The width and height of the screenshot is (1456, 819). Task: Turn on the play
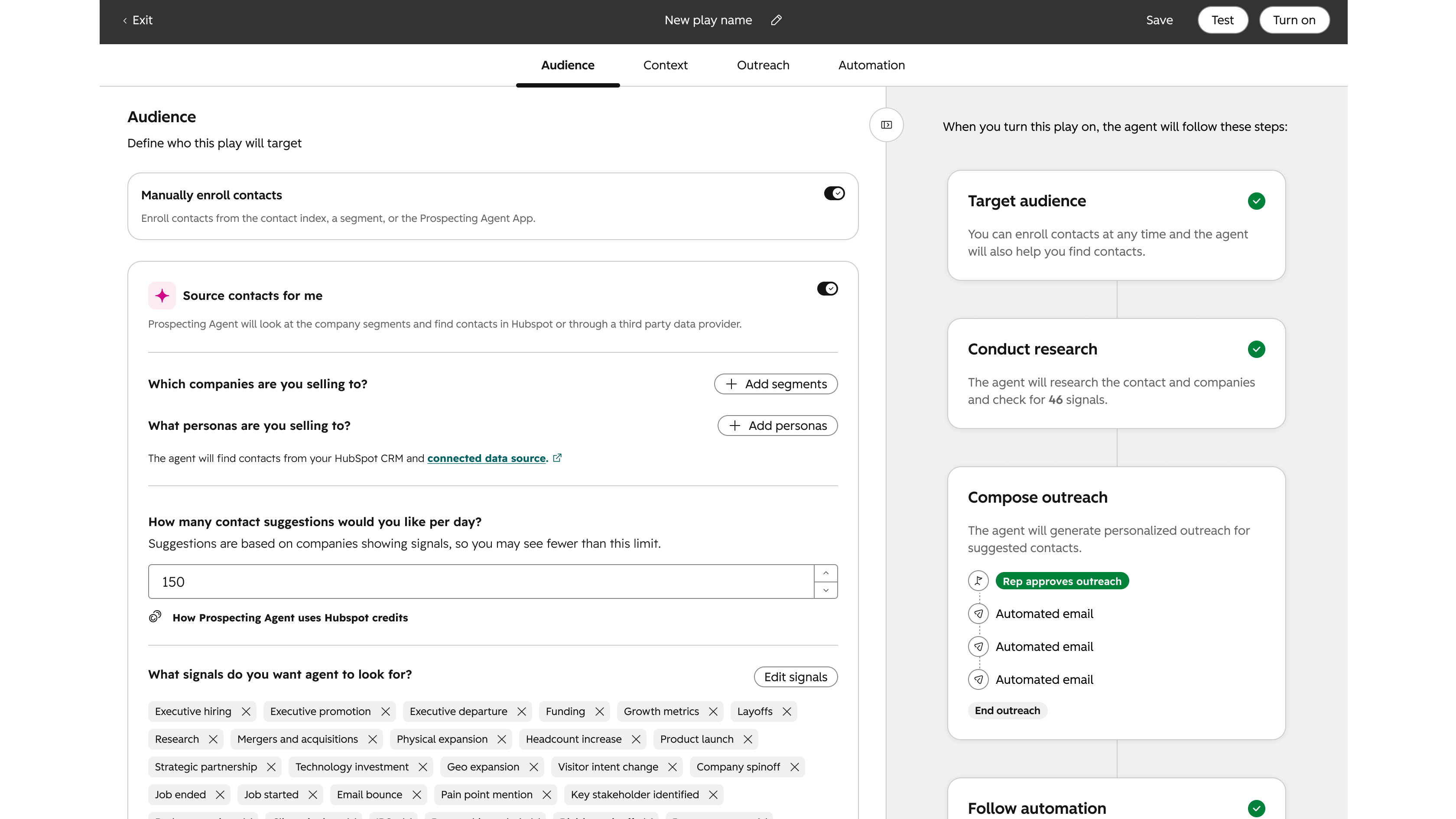click(1294, 20)
